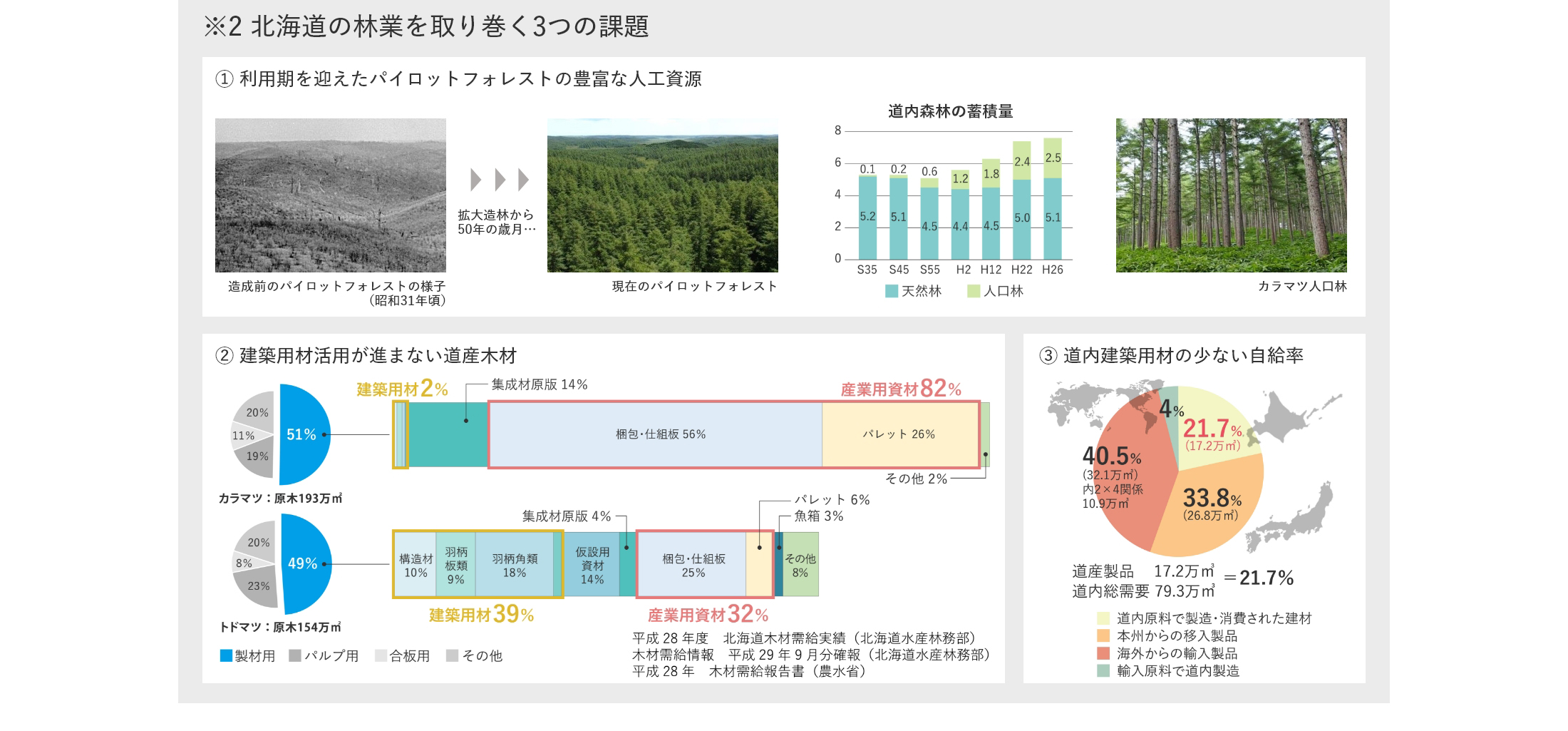Click the 仮設用資材 14% bar segment
This screenshot has height=731, width=1568.
click(x=592, y=564)
